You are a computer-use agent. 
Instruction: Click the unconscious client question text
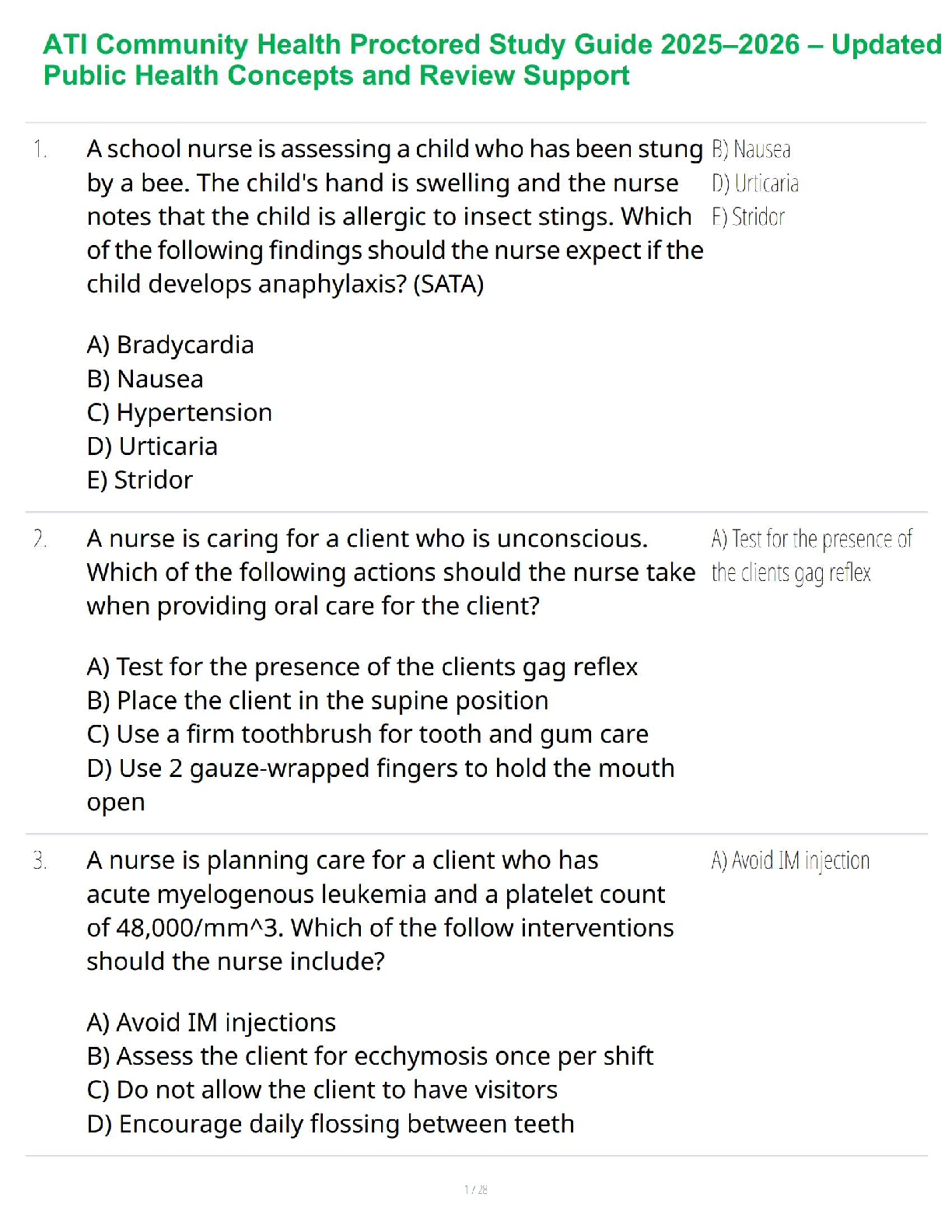coord(390,572)
